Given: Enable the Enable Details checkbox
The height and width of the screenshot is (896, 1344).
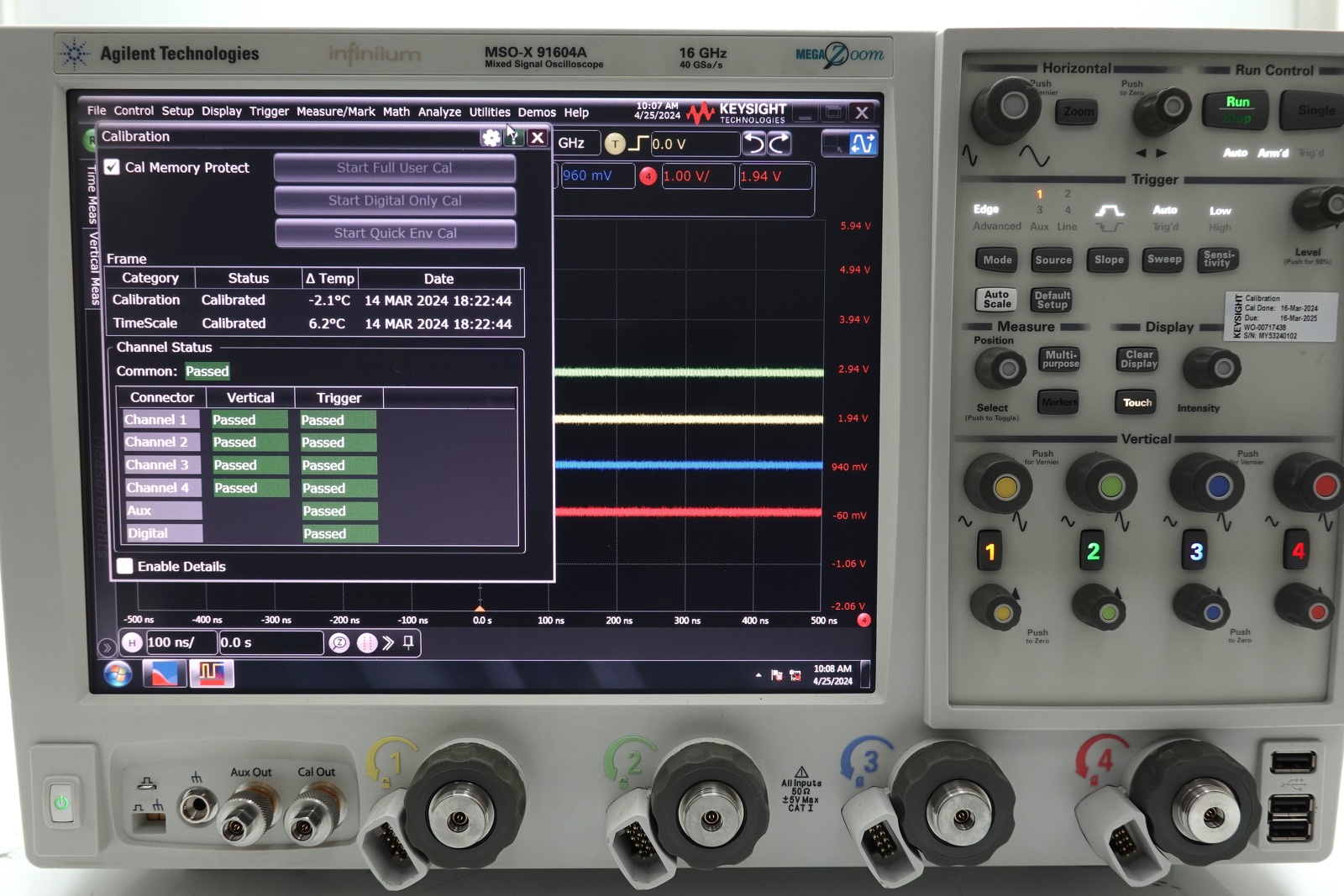Looking at the screenshot, I should [125, 566].
